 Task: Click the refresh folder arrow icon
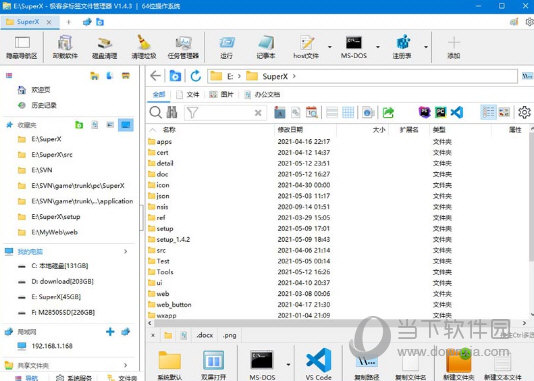(195, 76)
